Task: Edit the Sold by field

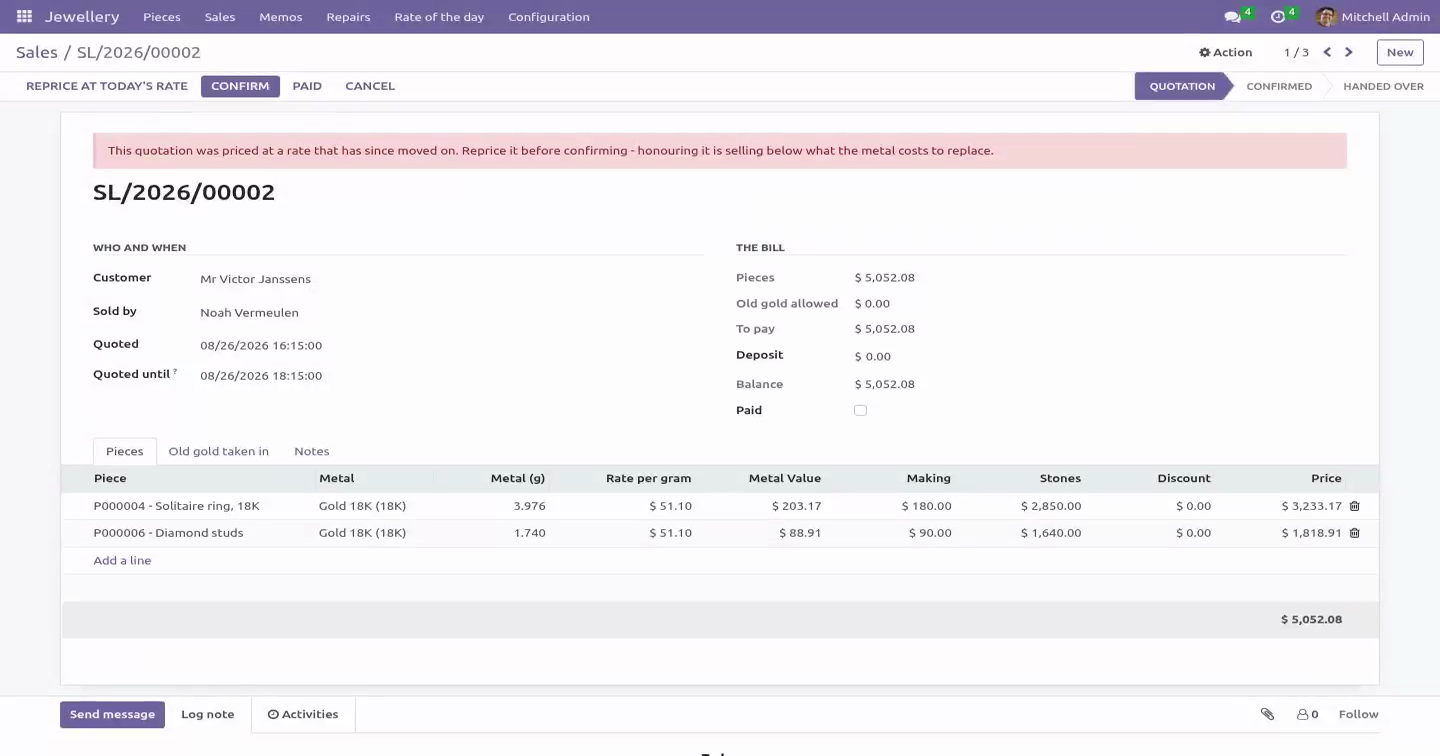Action: (x=450, y=313)
